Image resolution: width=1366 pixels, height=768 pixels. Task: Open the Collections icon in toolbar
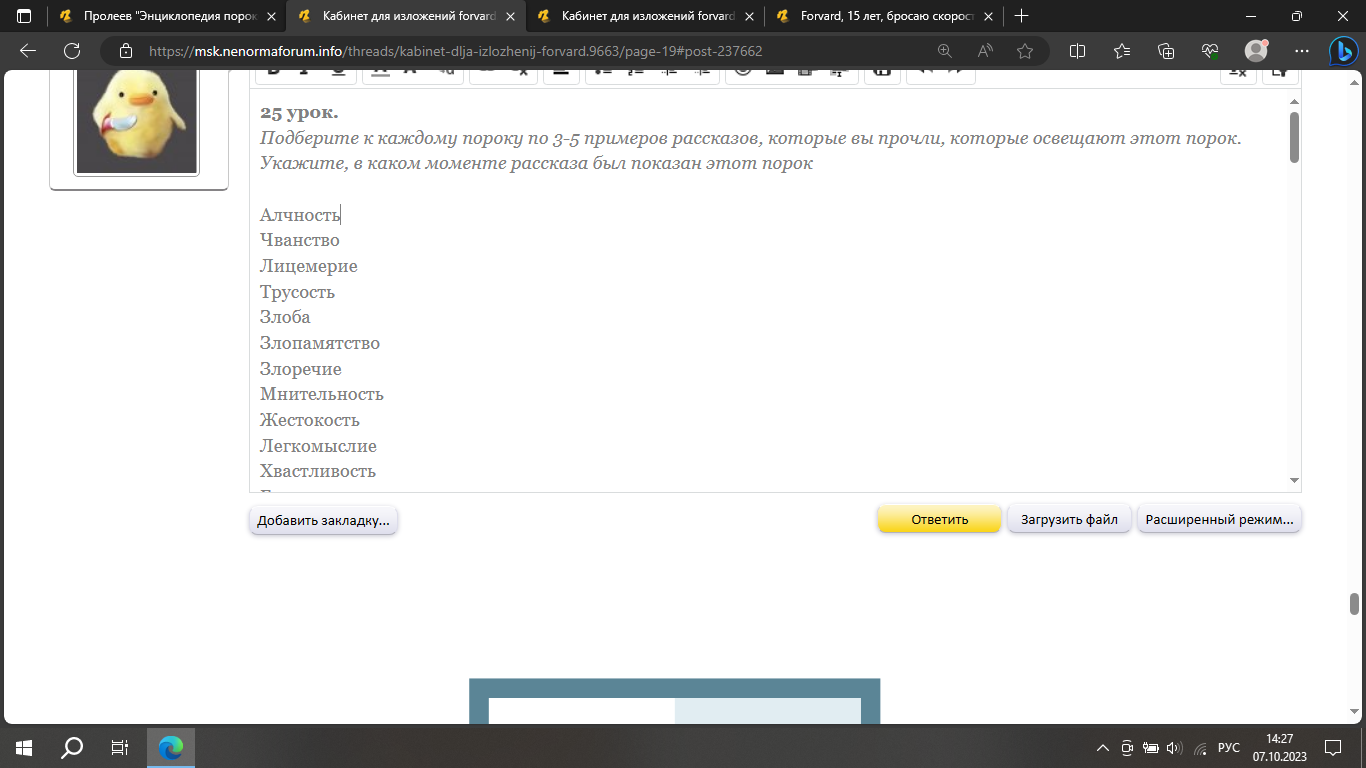click(1165, 51)
